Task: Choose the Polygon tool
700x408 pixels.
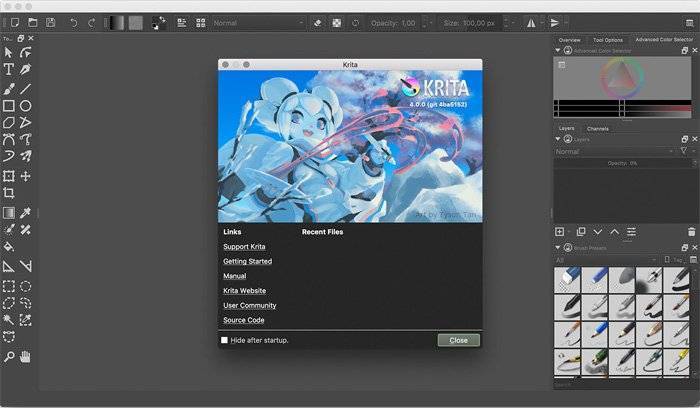Action: 8,123
